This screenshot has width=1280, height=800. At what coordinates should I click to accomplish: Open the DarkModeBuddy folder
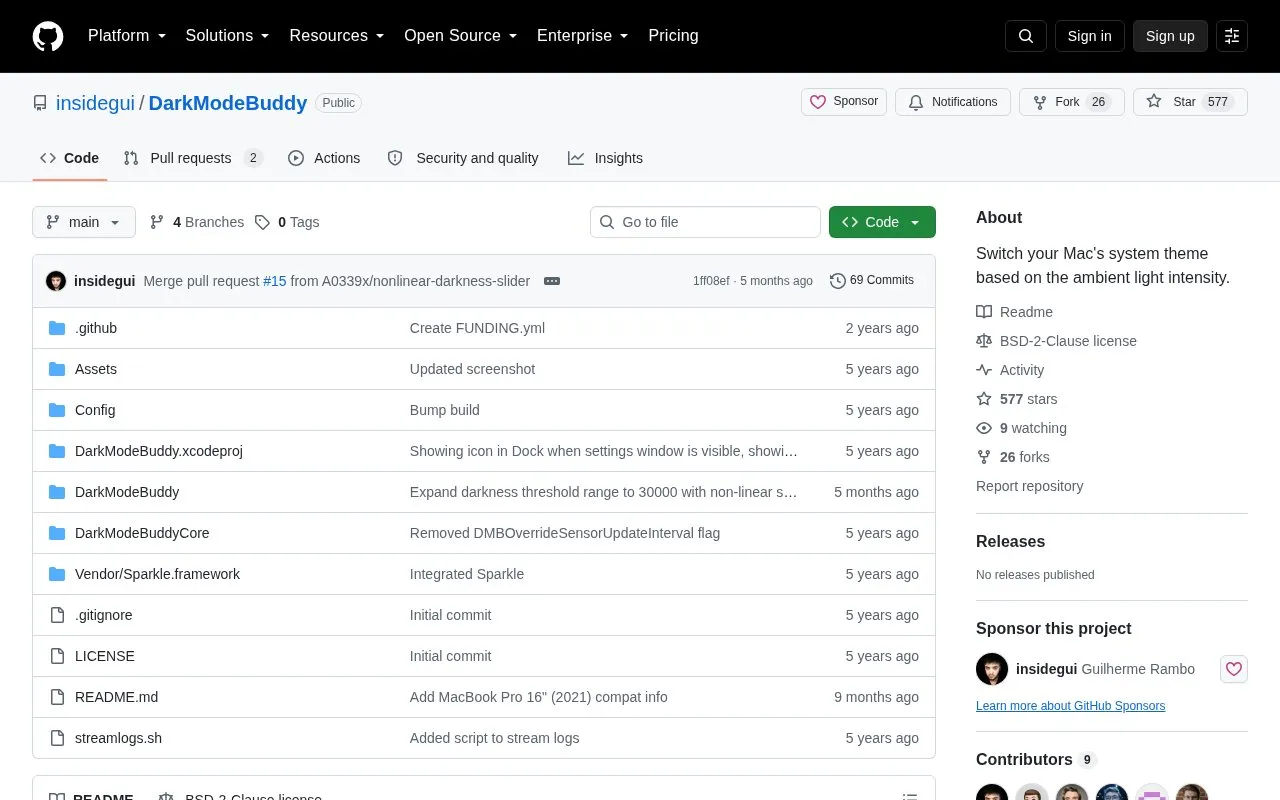pos(127,492)
